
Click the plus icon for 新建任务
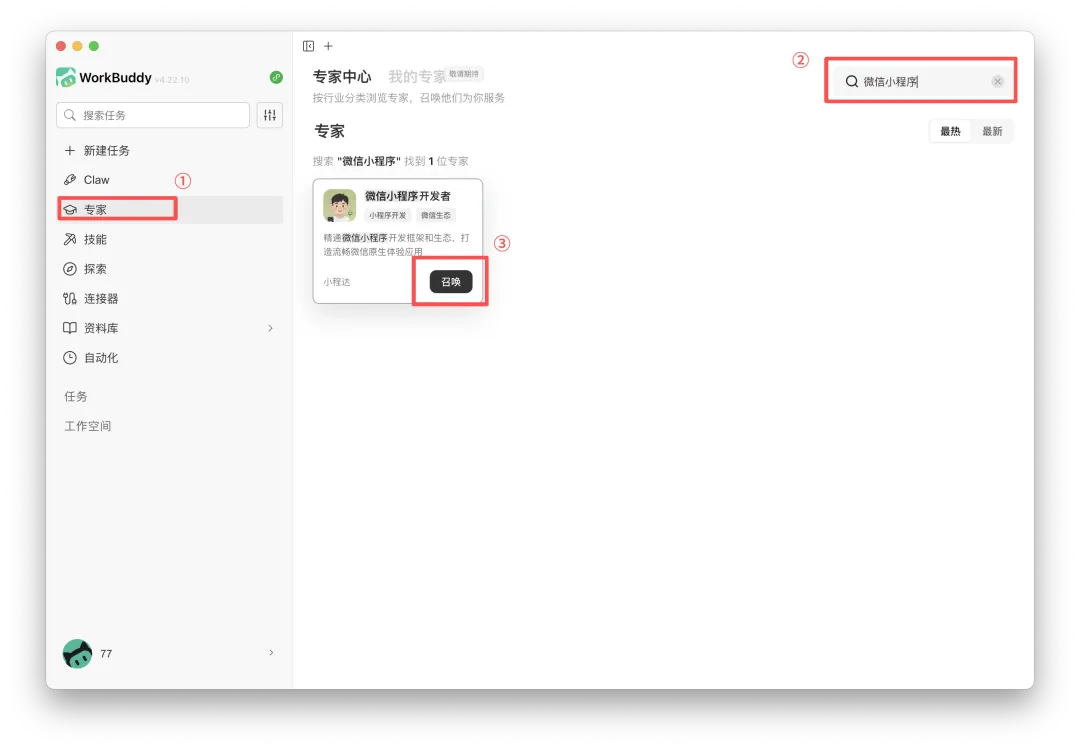click(70, 151)
